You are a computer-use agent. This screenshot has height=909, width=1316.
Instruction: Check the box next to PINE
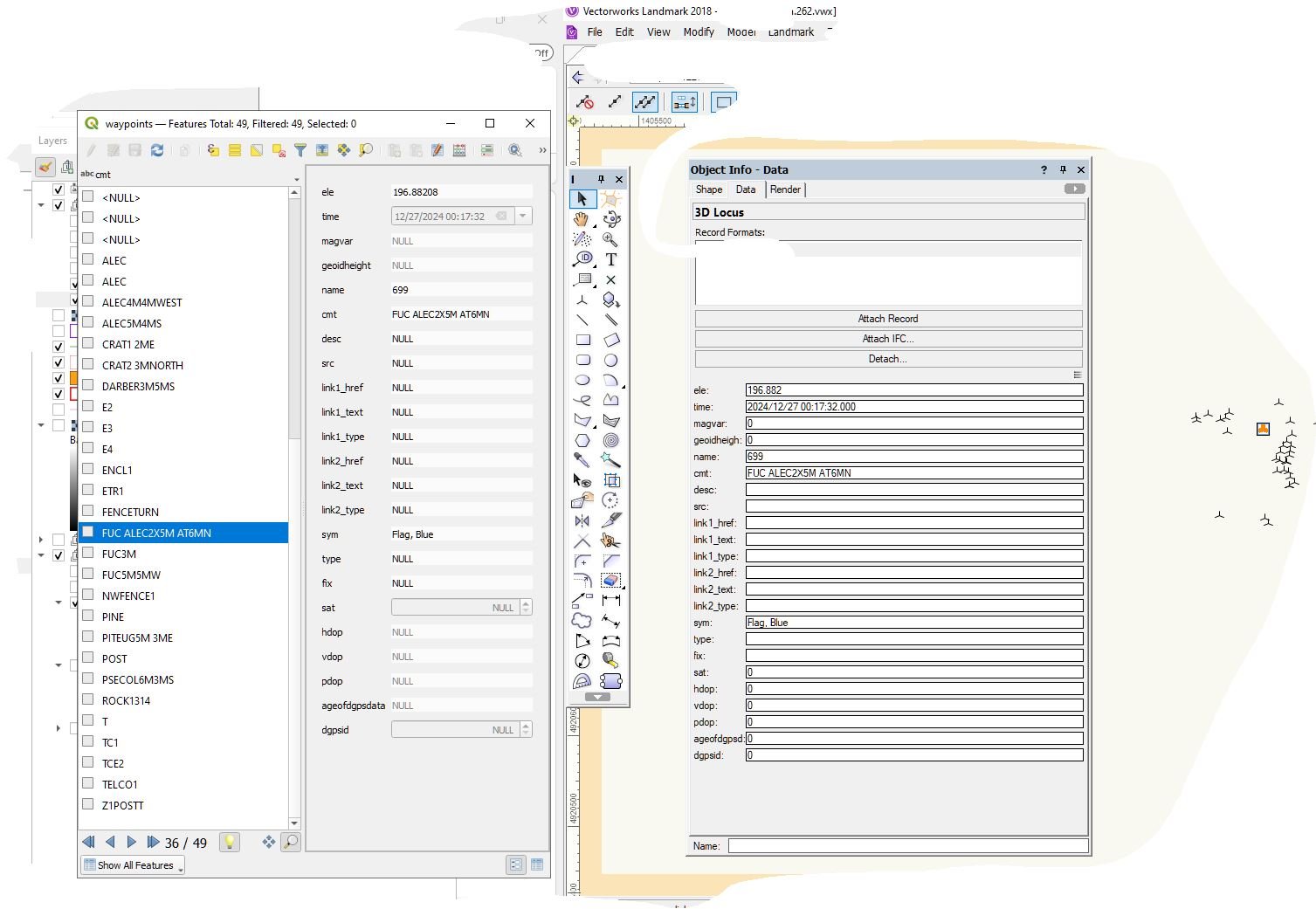tap(88, 616)
